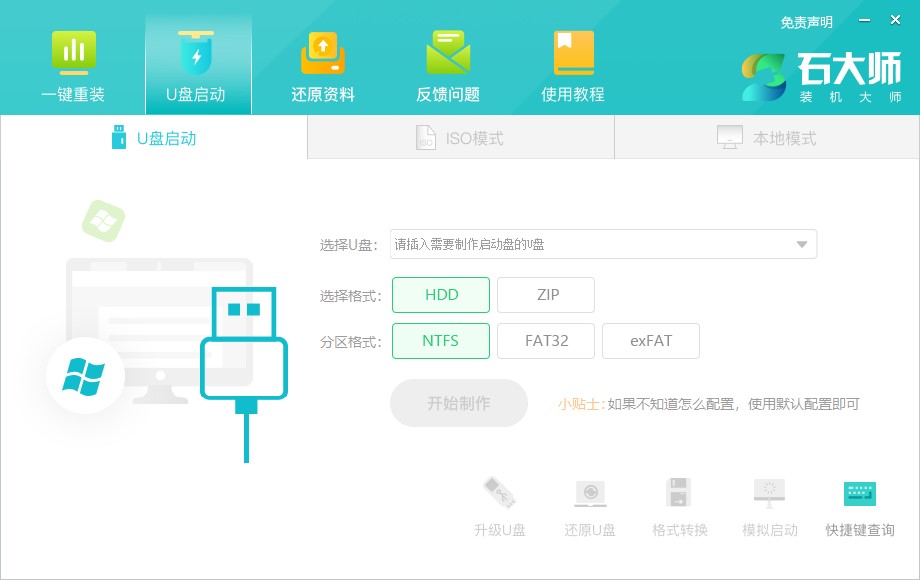Switch to the 本地模式 tab

click(x=767, y=138)
